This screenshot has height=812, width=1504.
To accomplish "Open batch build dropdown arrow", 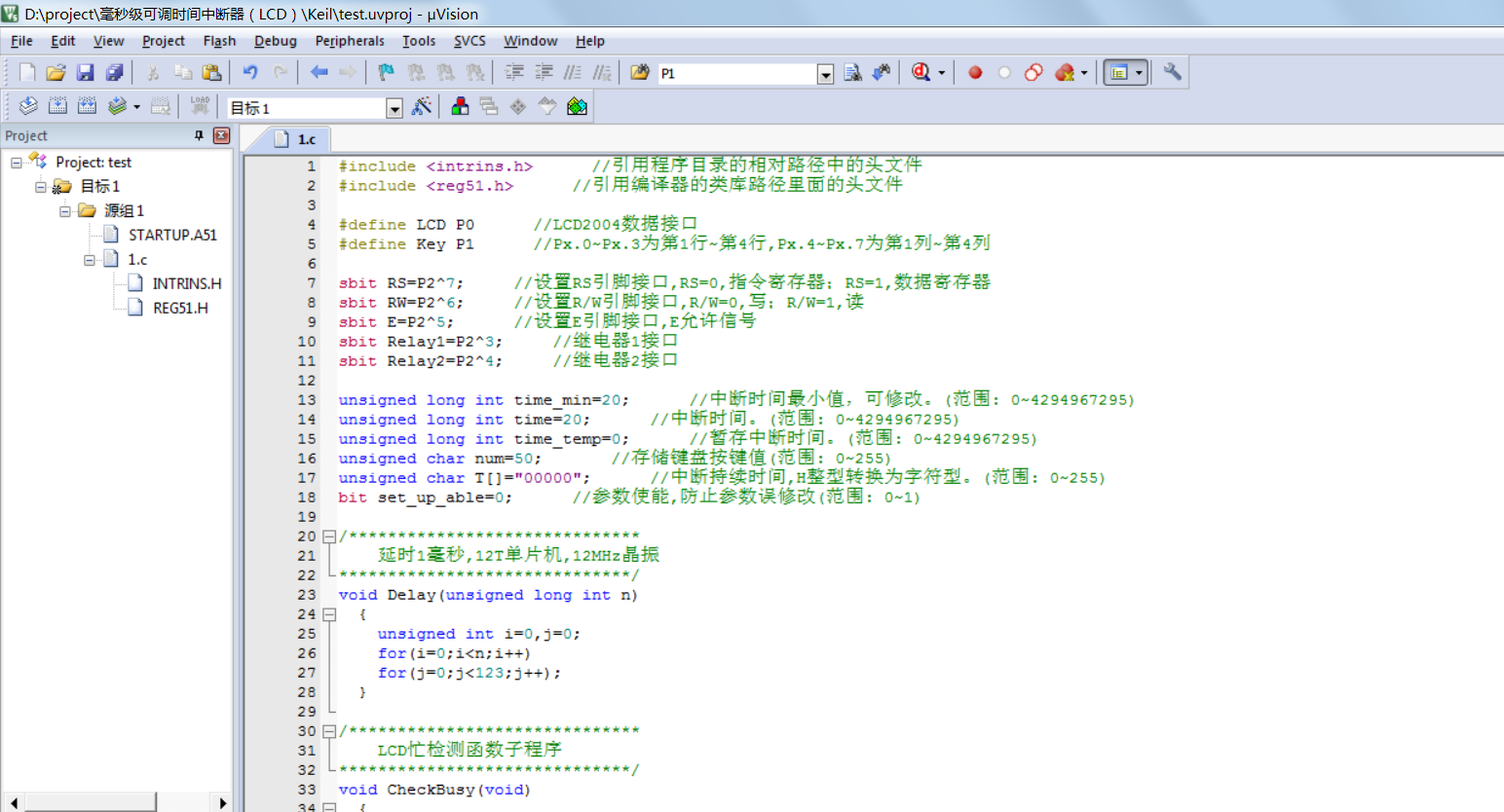I will tap(136, 107).
